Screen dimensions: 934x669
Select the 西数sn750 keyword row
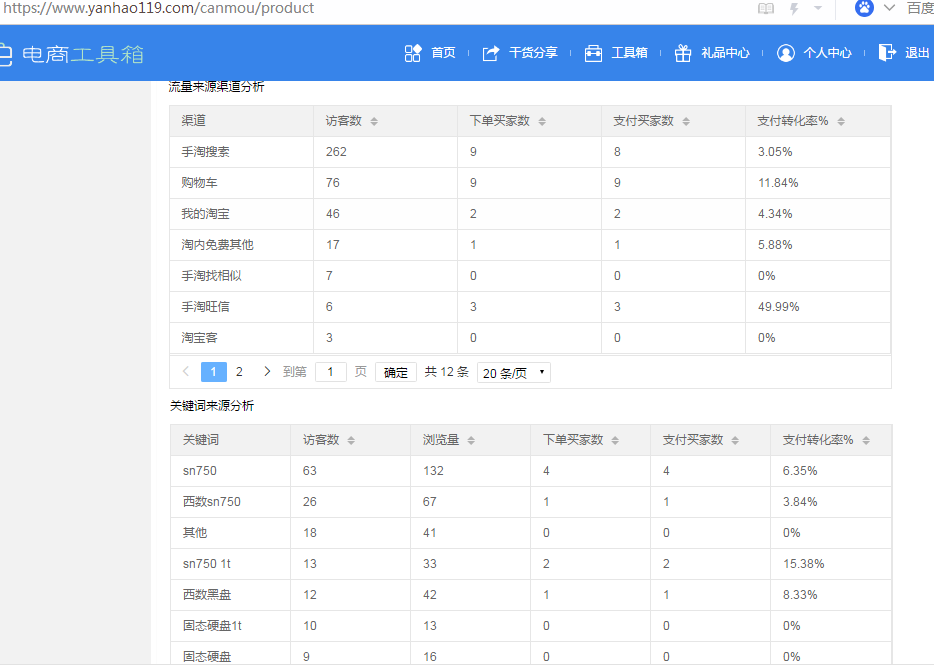pos(531,502)
